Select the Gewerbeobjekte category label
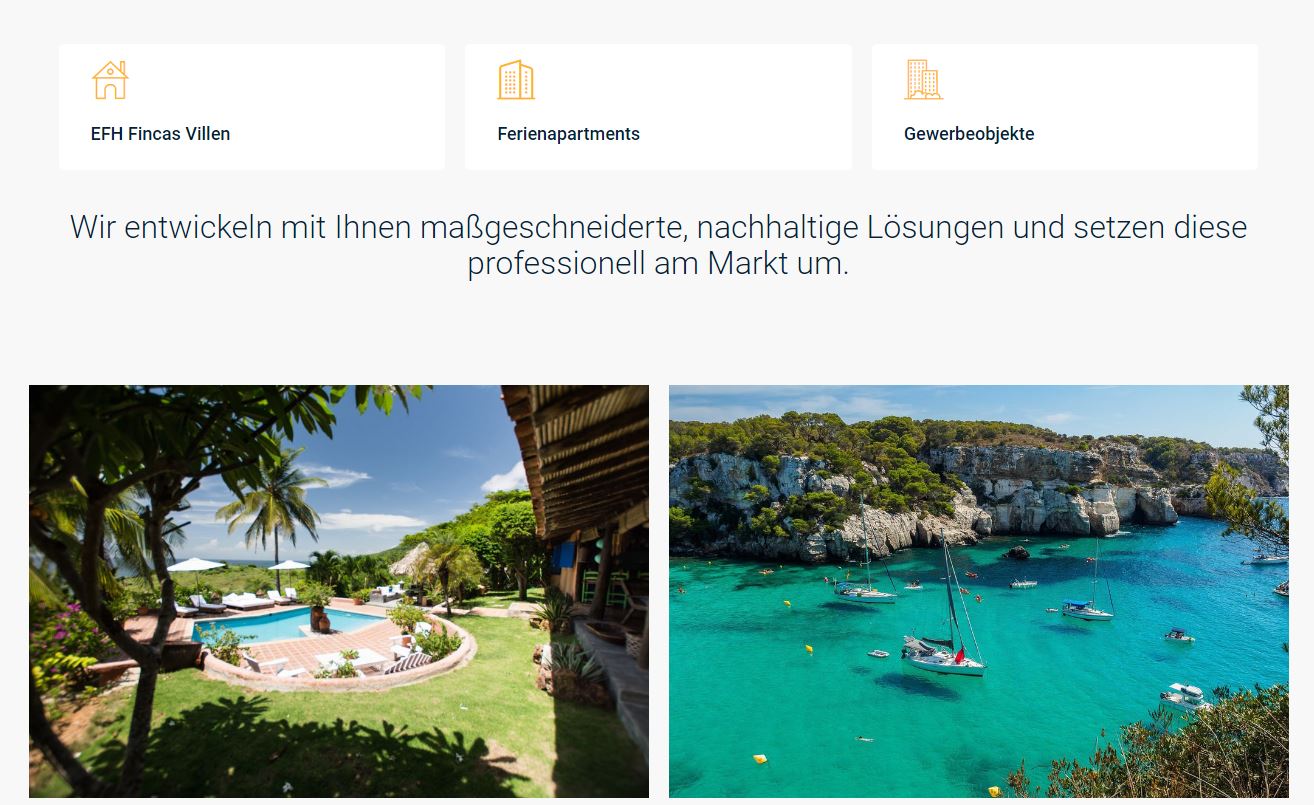 (x=969, y=134)
